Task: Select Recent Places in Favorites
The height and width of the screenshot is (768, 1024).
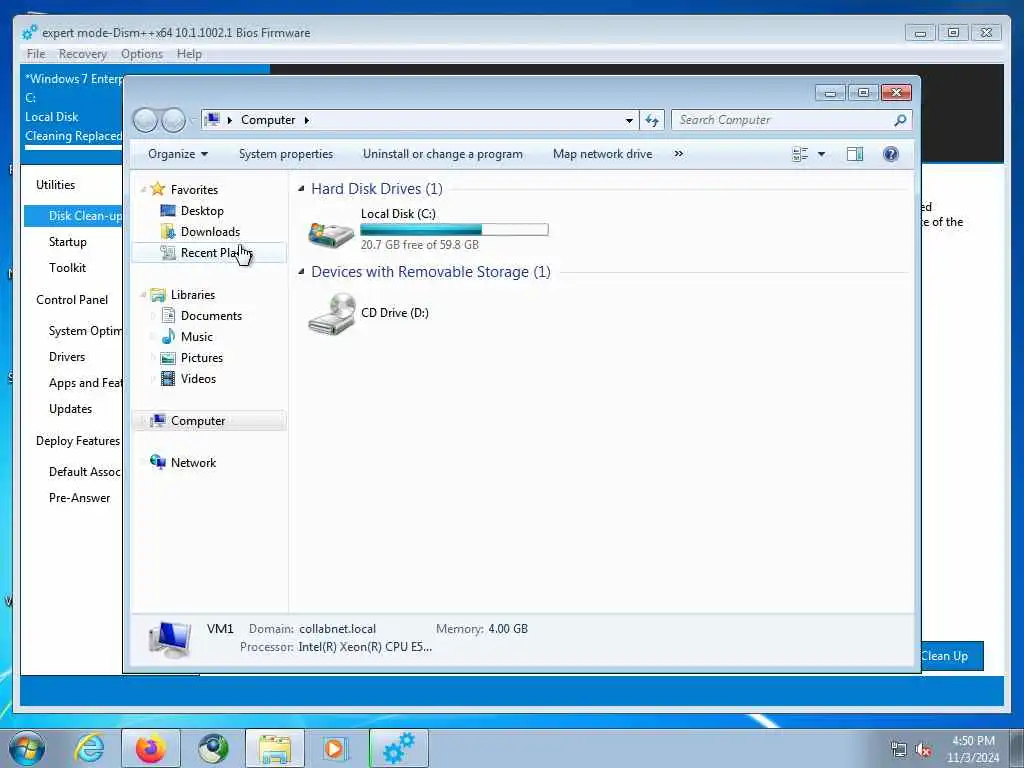Action: (209, 253)
